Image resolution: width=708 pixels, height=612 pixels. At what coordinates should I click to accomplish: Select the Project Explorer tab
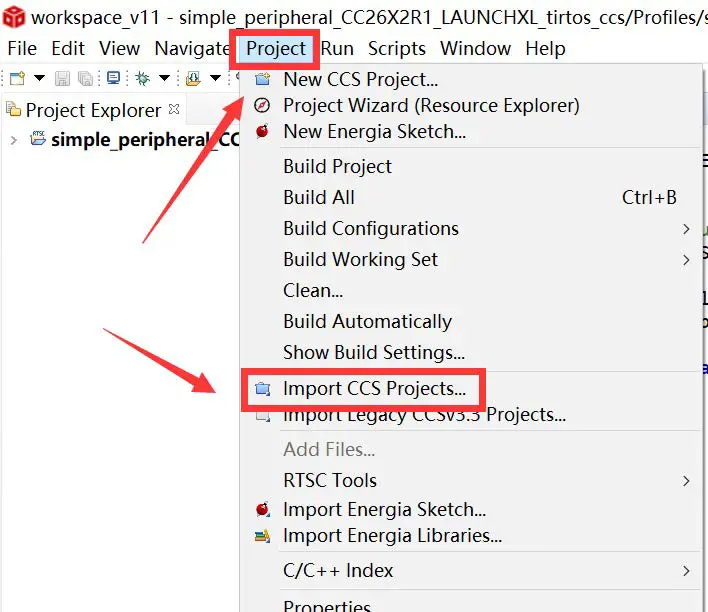pyautogui.click(x=92, y=110)
